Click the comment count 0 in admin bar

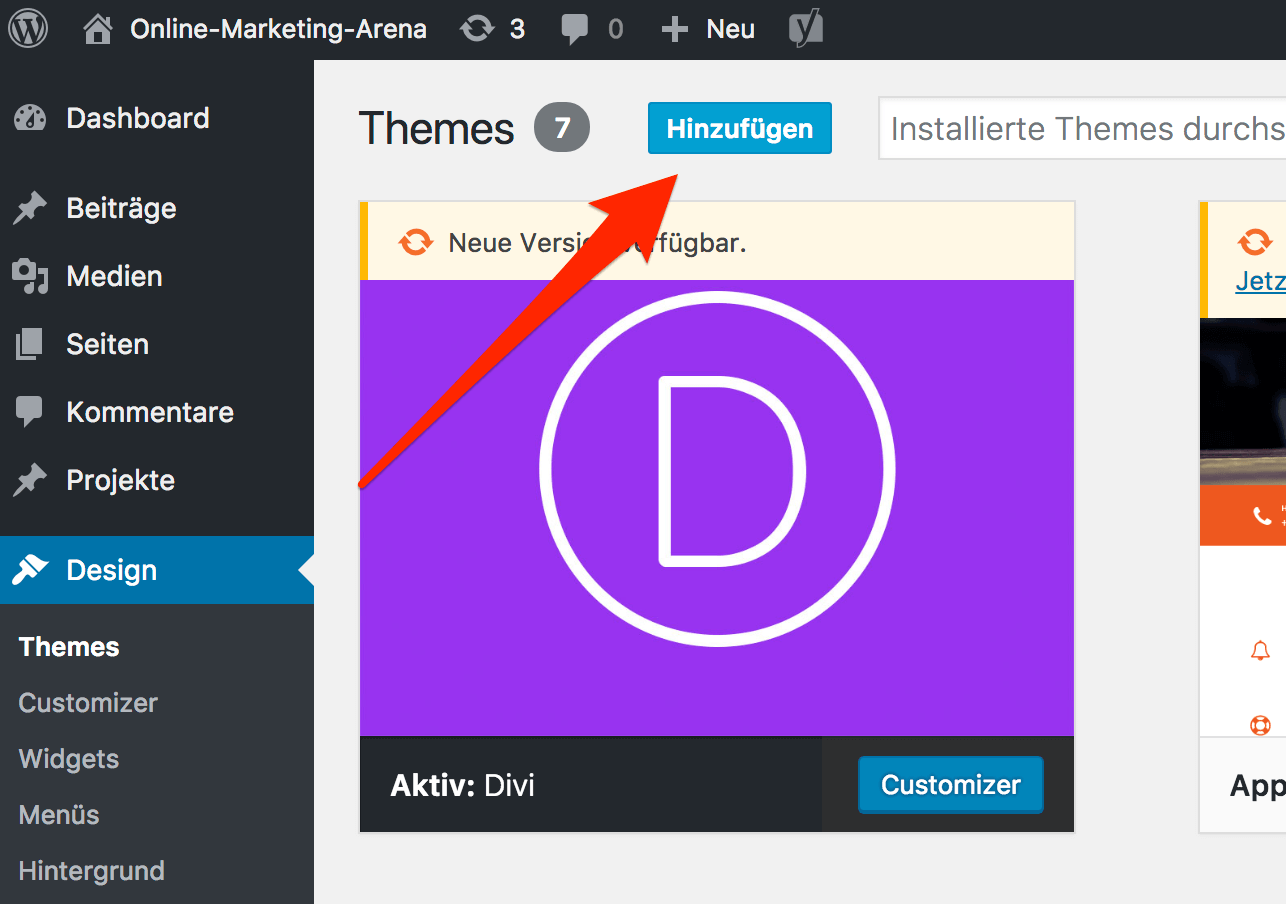(x=615, y=29)
